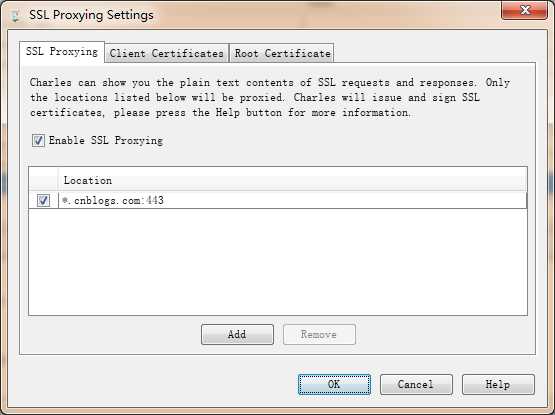Screen dimensions: 555x415
Task: Click the empty area of locations list
Action: pyautogui.click(x=278, y=262)
